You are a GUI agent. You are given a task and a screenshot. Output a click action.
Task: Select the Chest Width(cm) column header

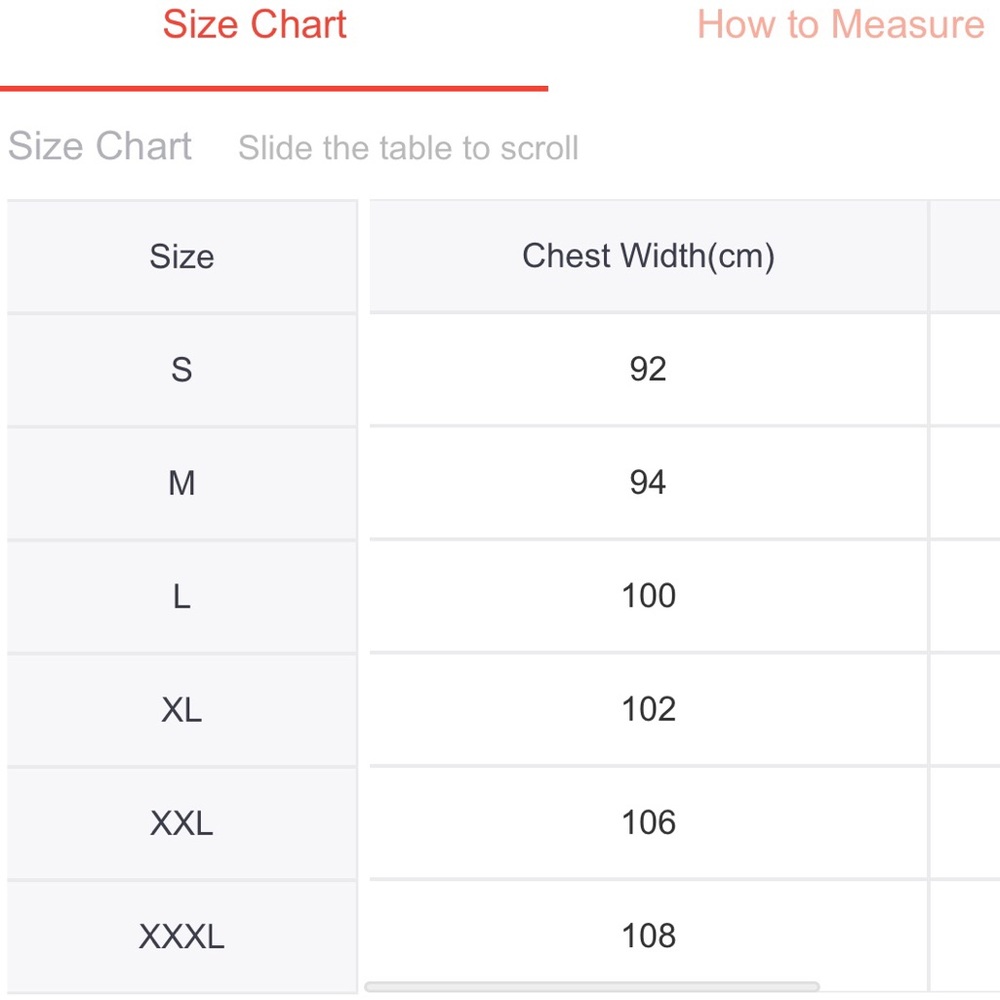click(x=648, y=256)
